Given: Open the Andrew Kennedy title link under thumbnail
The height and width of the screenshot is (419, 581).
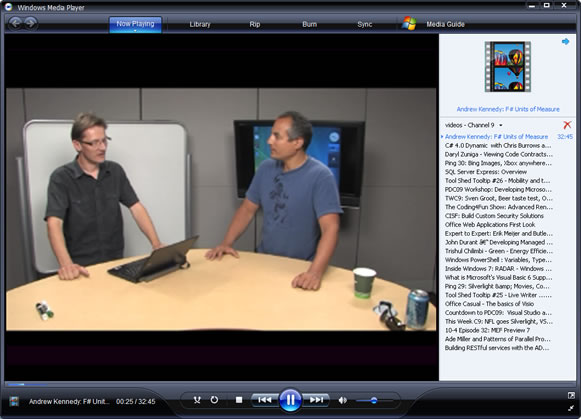Looking at the screenshot, I should (x=508, y=109).
